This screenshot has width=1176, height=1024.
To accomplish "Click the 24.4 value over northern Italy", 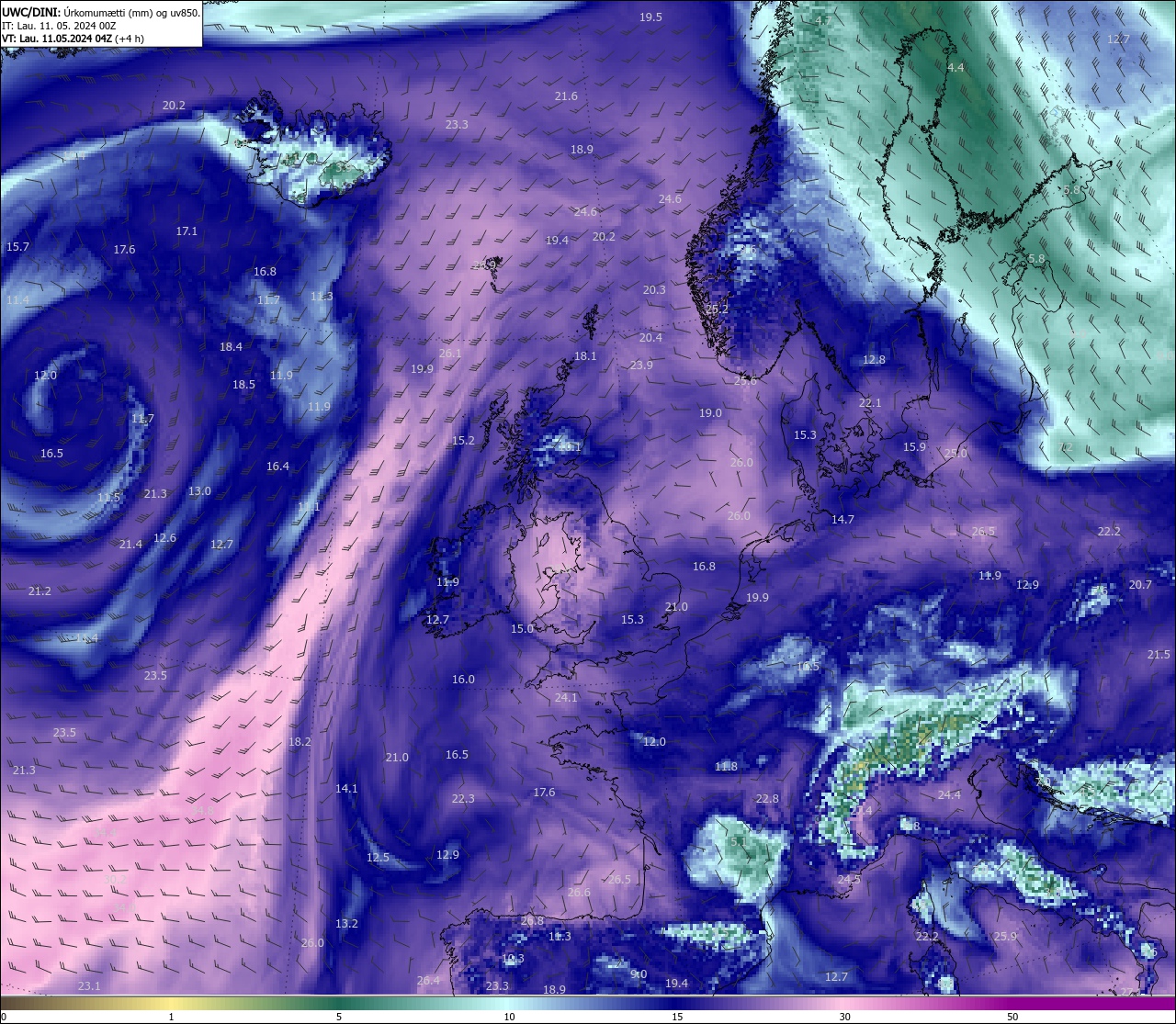I will [949, 795].
